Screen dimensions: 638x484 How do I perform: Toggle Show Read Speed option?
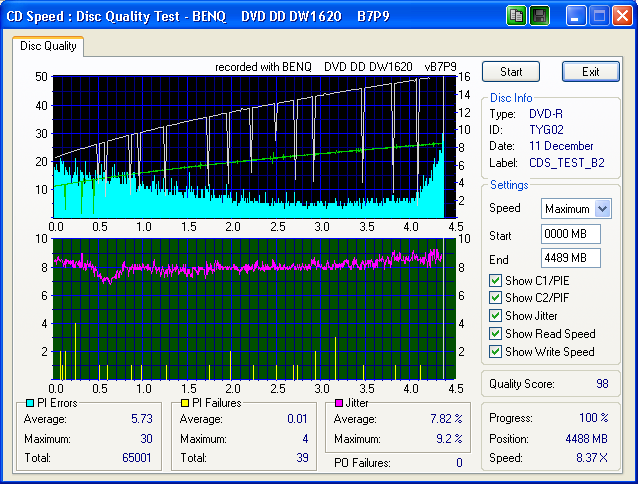496,334
